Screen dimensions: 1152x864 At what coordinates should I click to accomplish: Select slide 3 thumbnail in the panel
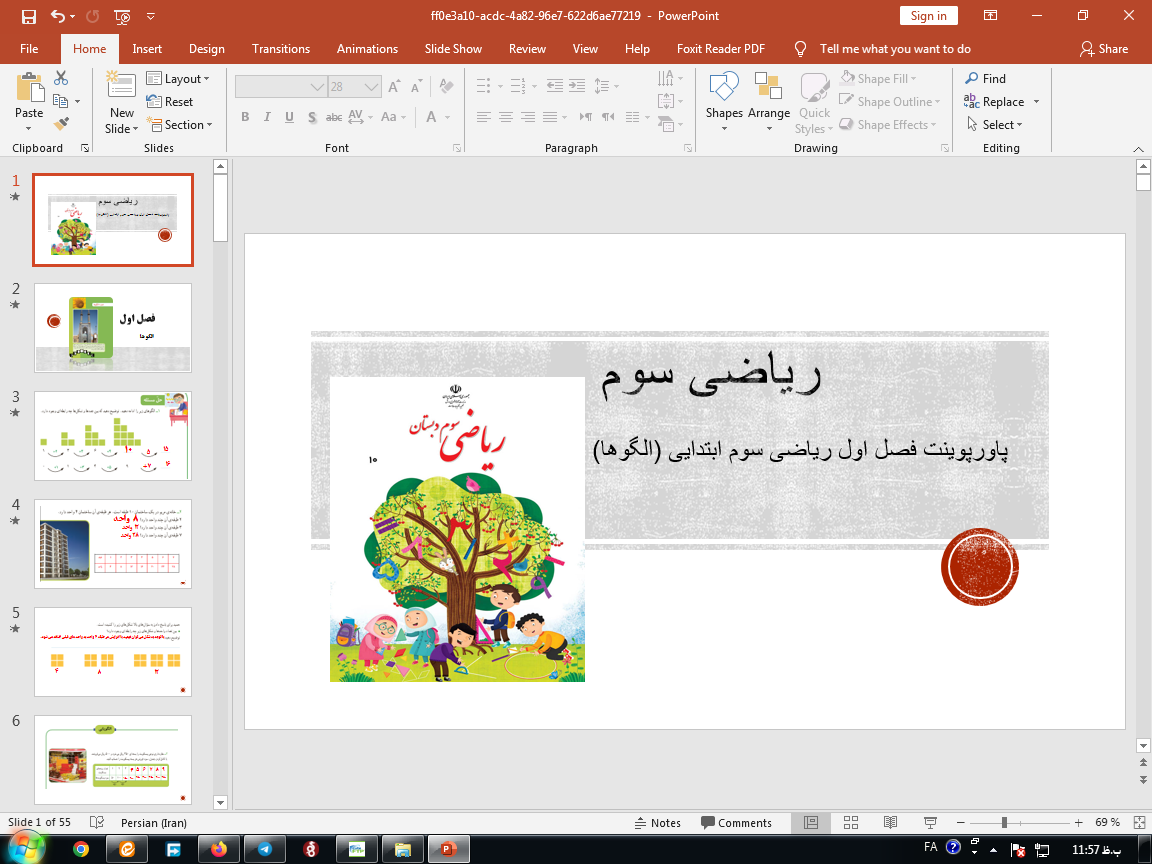(112, 435)
